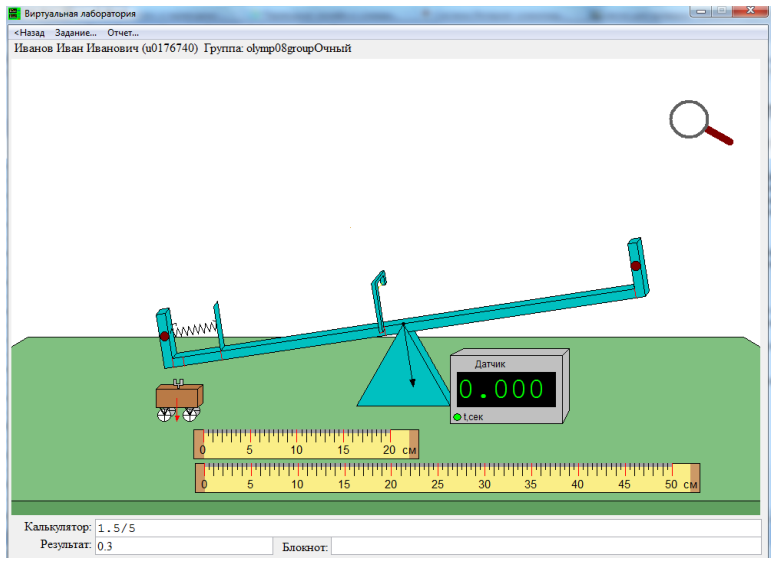Click the small vertical plate by the spring

[219, 326]
